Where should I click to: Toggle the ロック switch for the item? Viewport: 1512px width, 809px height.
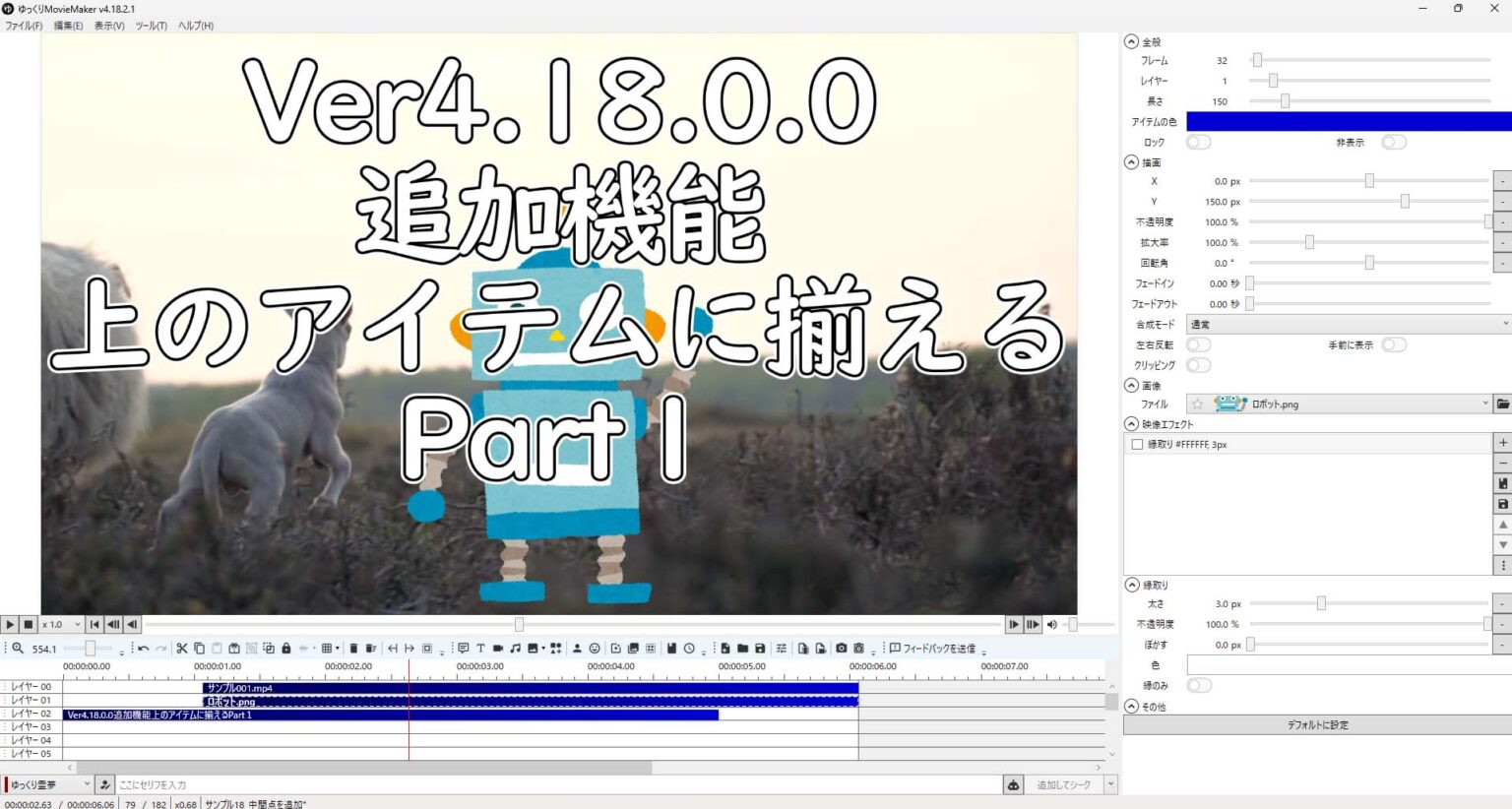tap(1199, 142)
